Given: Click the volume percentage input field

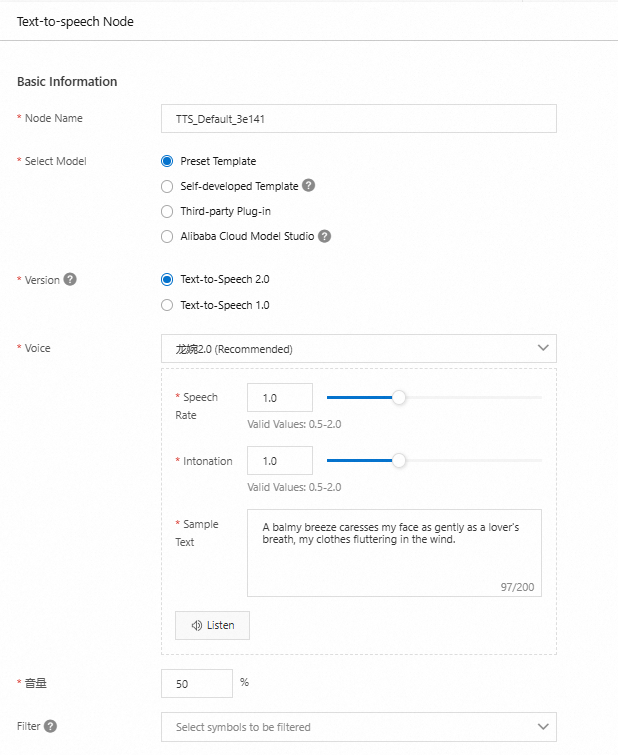Looking at the screenshot, I should tap(196, 684).
